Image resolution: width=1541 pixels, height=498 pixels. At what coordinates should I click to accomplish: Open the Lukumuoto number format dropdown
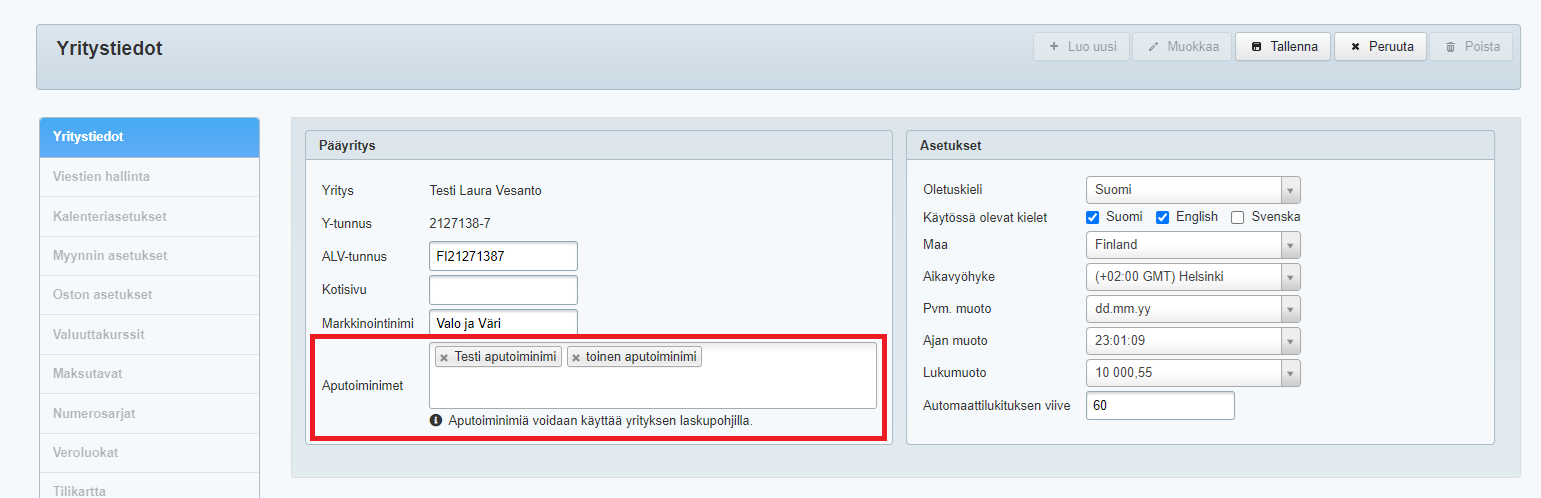(1192, 373)
